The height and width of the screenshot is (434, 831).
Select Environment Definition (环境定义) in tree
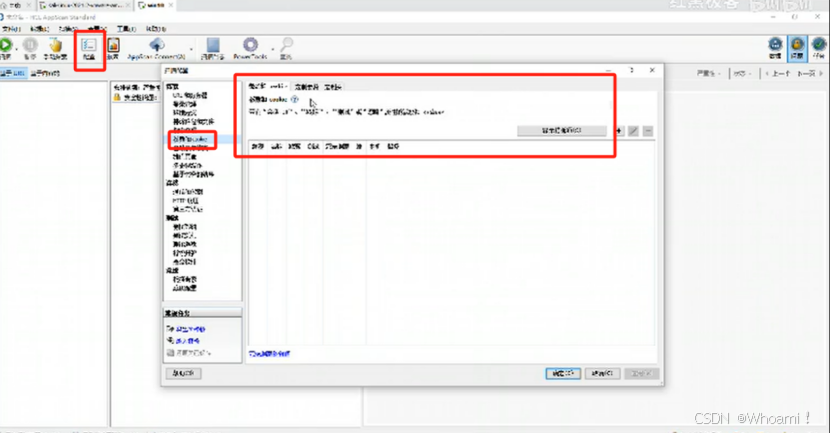coord(184,113)
